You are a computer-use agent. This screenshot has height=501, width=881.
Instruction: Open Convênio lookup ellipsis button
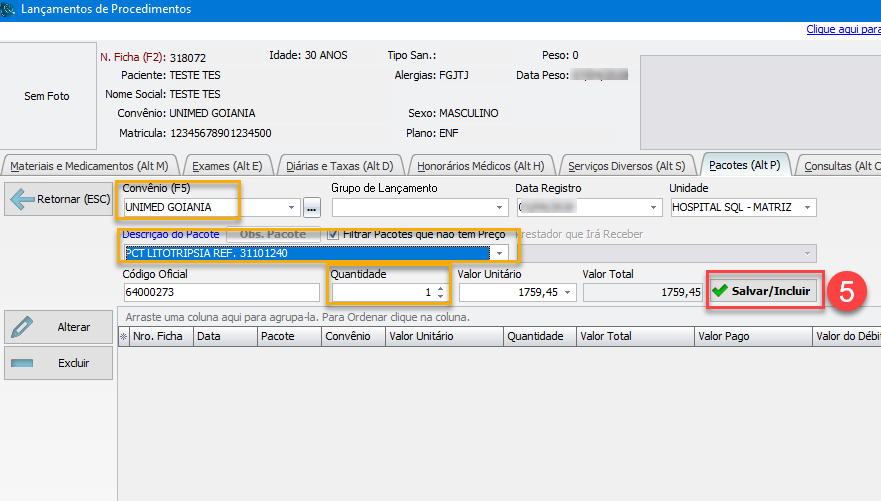(311, 208)
